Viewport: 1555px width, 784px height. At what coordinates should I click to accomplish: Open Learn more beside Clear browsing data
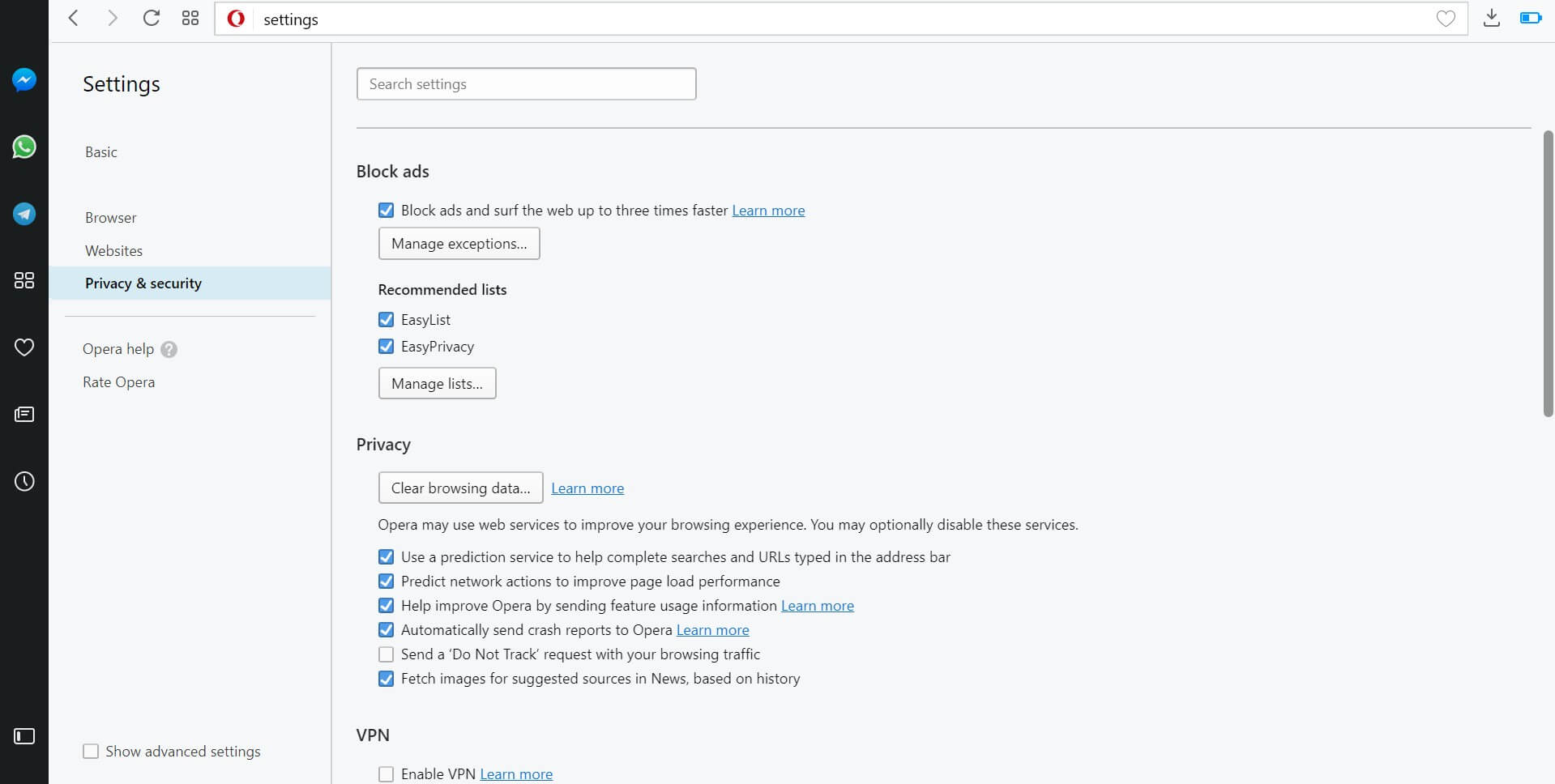[587, 488]
